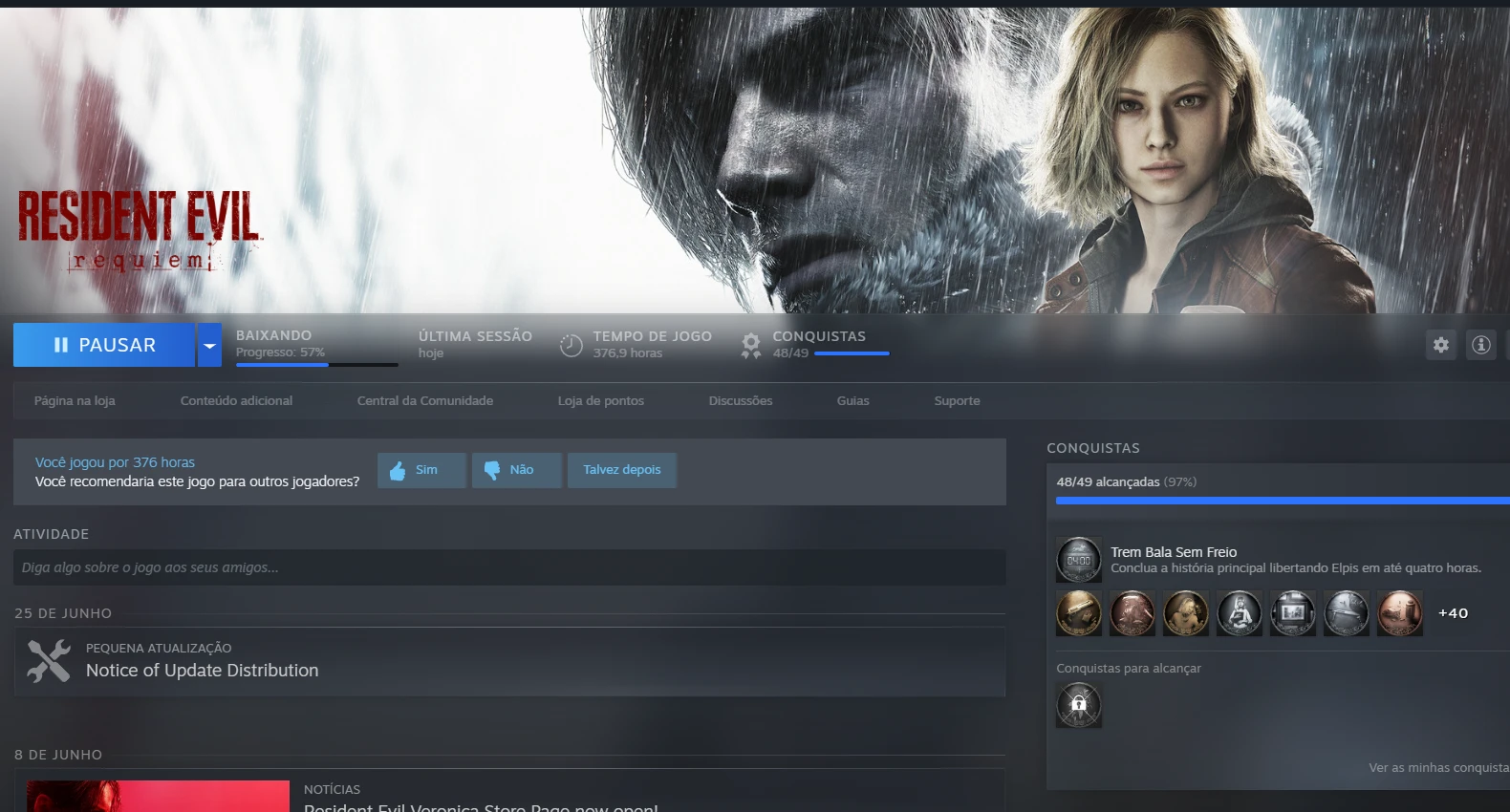Focus the activity comment input field
This screenshot has width=1510, height=812.
[x=509, y=567]
